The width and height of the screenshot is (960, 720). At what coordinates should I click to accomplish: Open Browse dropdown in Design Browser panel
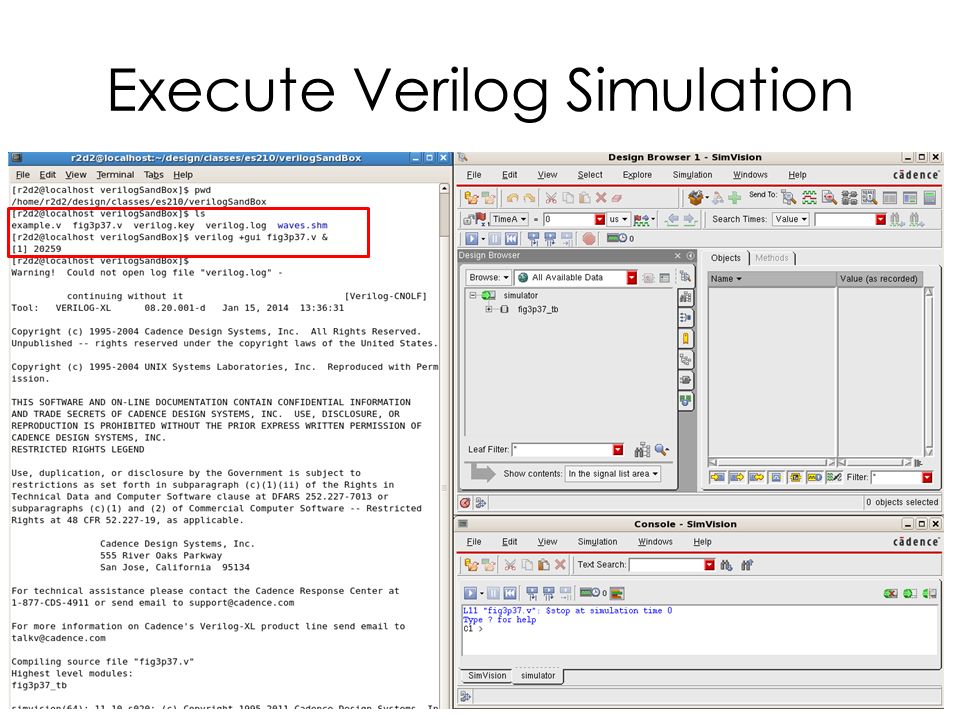pyautogui.click(x=488, y=277)
